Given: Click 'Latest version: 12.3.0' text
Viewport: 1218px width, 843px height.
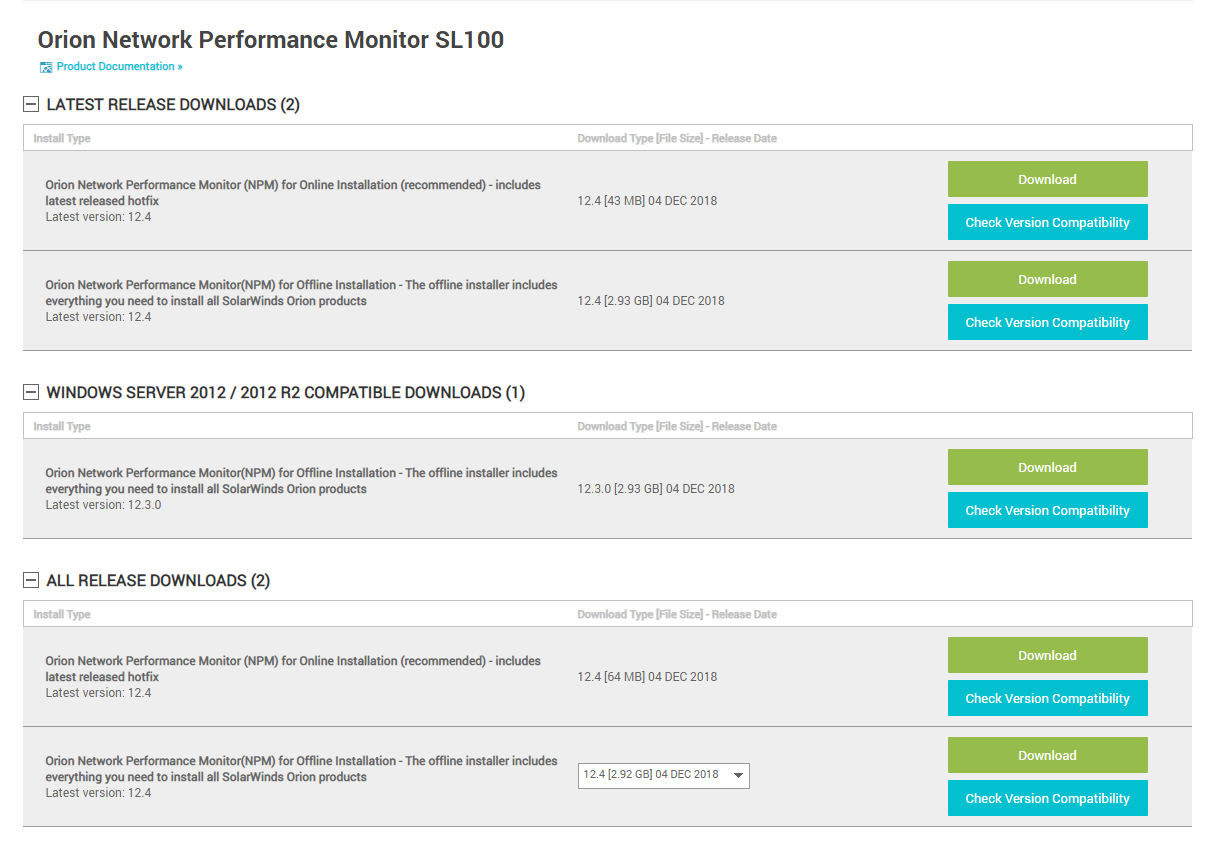Looking at the screenshot, I should [103, 505].
